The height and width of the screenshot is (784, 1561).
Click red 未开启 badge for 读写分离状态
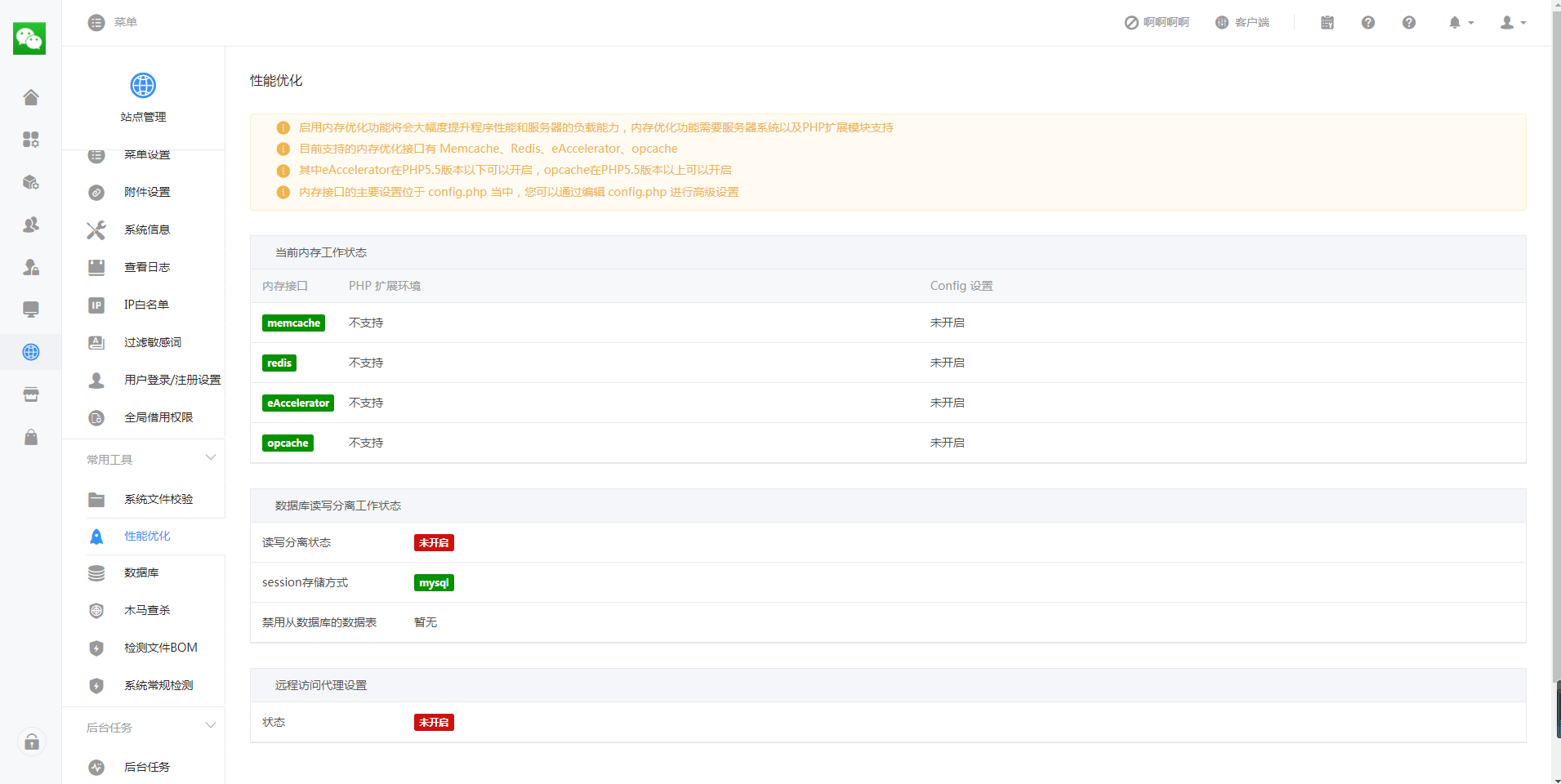point(434,543)
